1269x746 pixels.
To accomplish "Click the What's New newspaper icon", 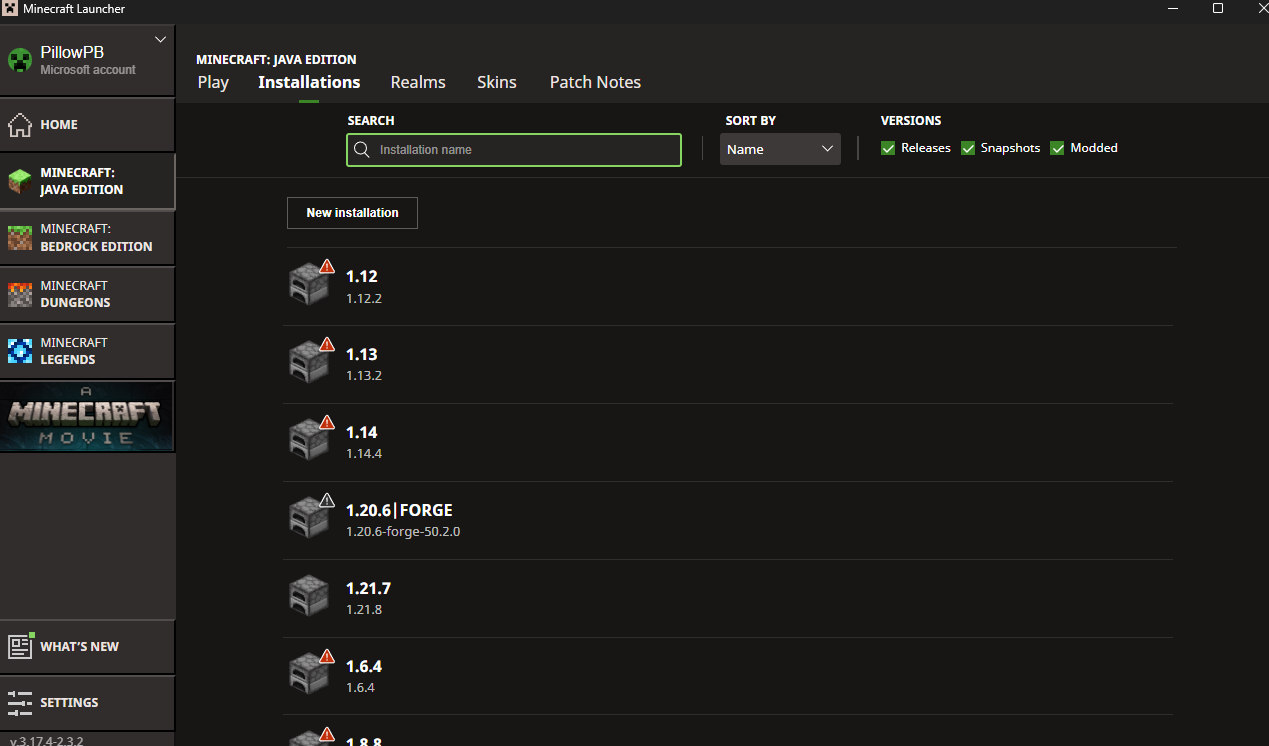I will point(20,646).
